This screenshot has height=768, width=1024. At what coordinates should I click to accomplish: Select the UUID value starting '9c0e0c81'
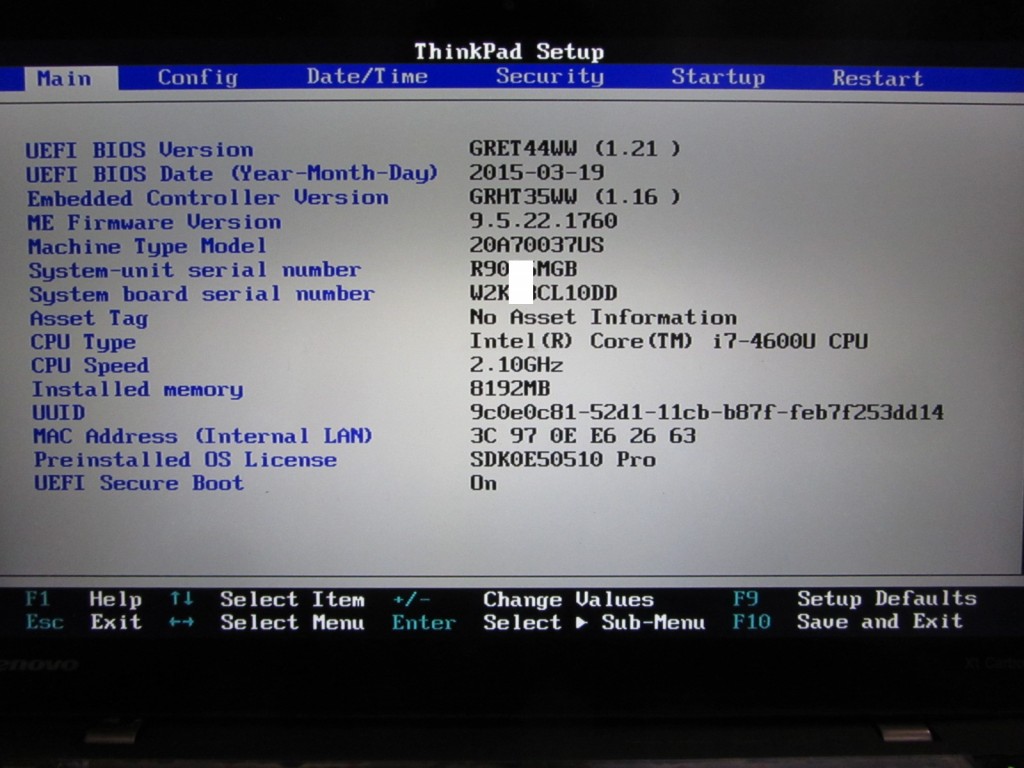pyautogui.click(x=707, y=412)
